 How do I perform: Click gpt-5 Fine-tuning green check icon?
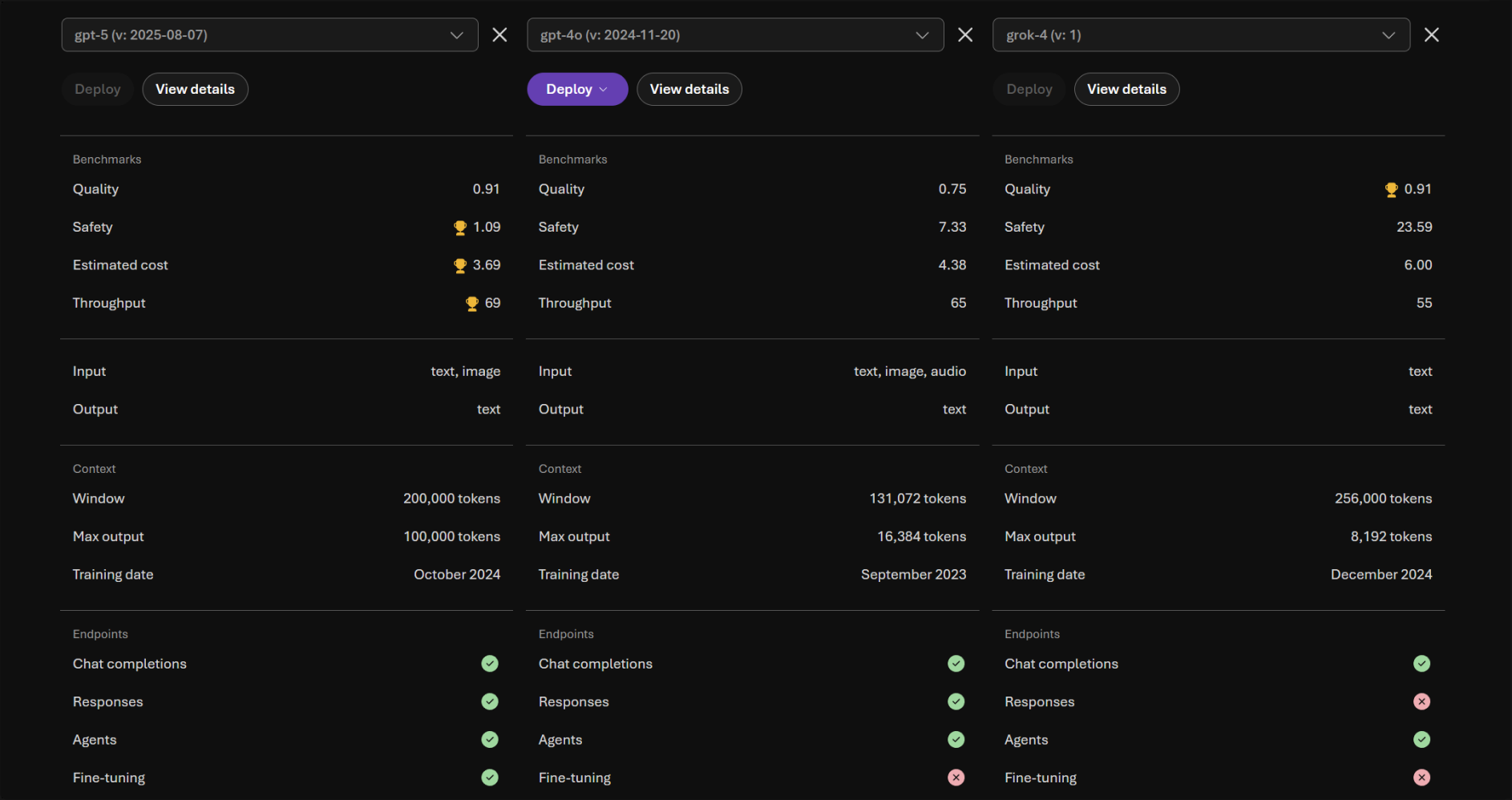point(490,778)
